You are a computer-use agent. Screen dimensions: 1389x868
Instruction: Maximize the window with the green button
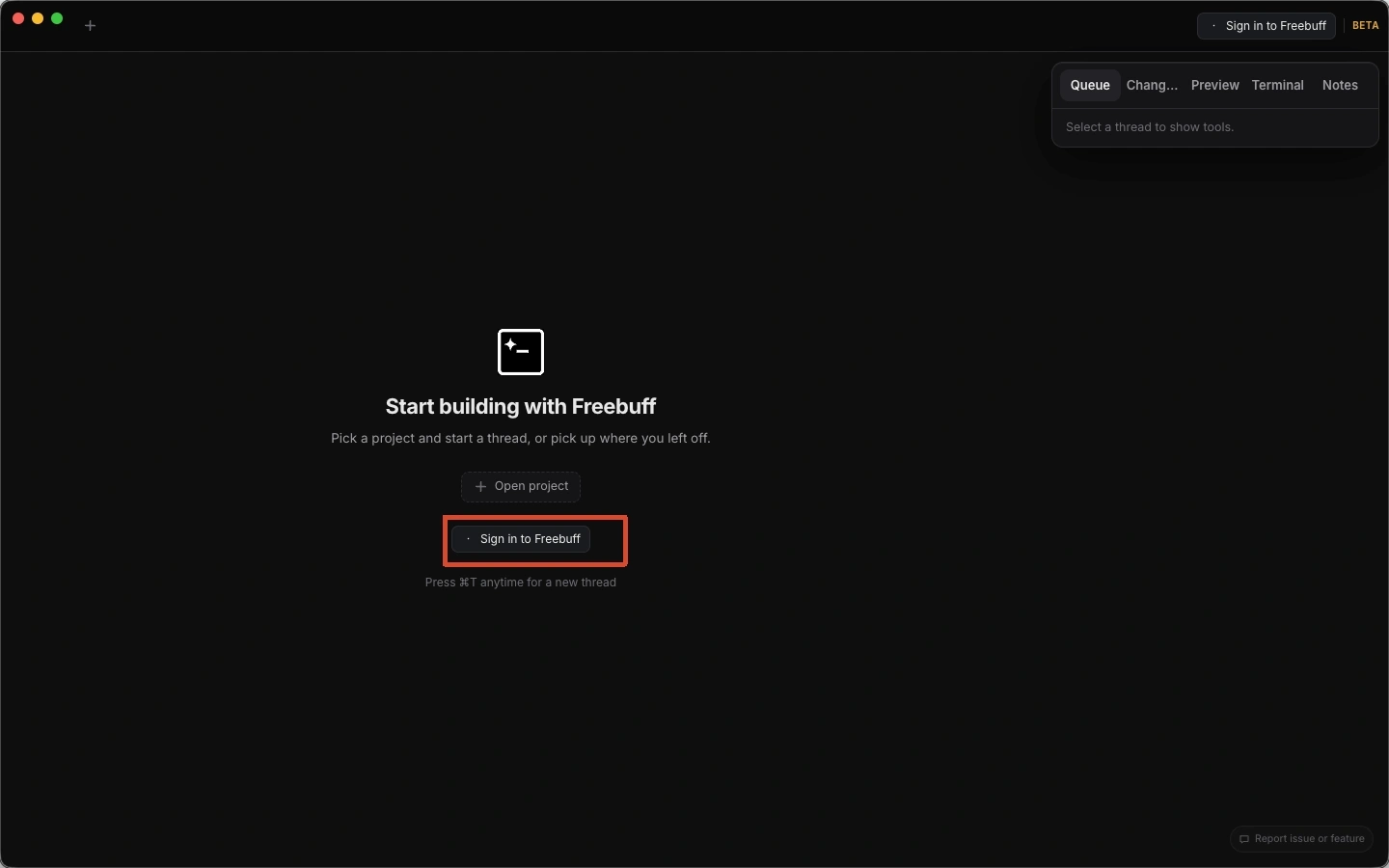[57, 18]
